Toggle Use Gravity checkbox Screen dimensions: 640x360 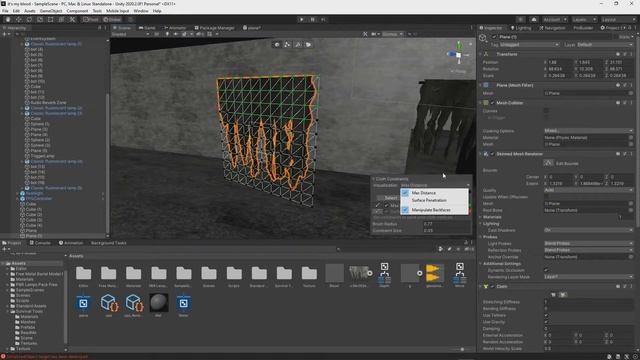point(546,322)
